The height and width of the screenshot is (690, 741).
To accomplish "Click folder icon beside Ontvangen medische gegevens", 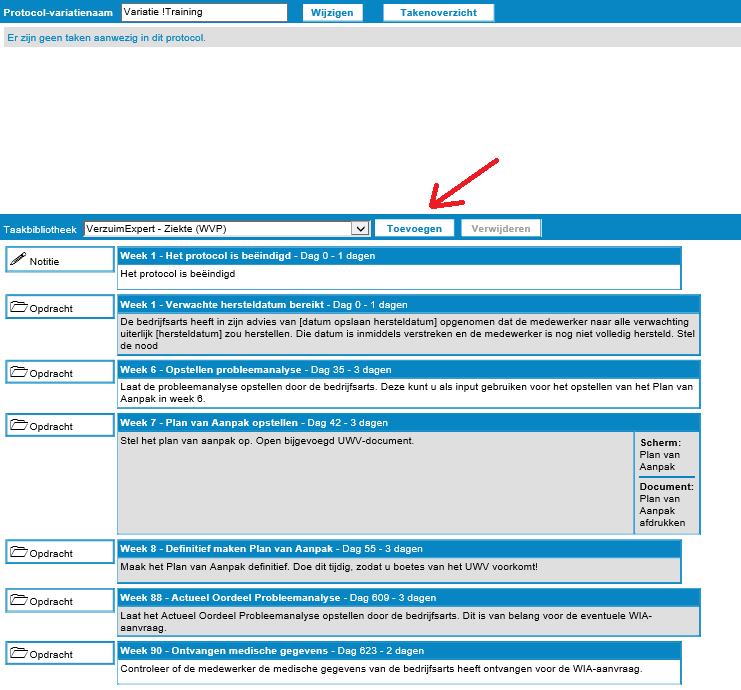I will point(18,654).
